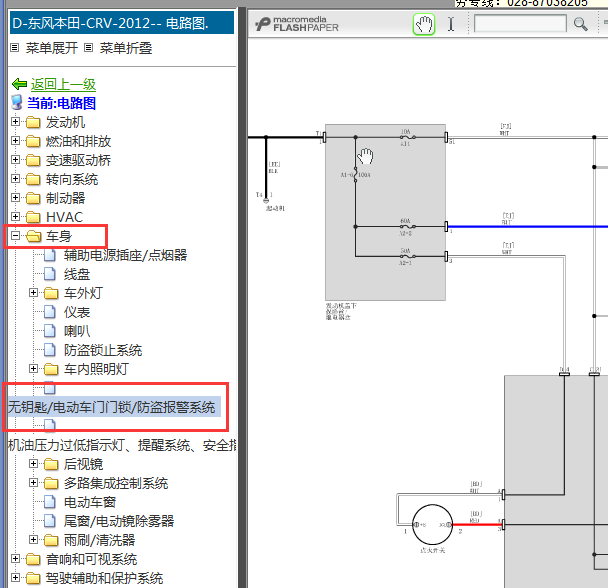Expand the 驾驶辅助和保护系统 folder
The height and width of the screenshot is (588, 608).
click(x=15, y=578)
